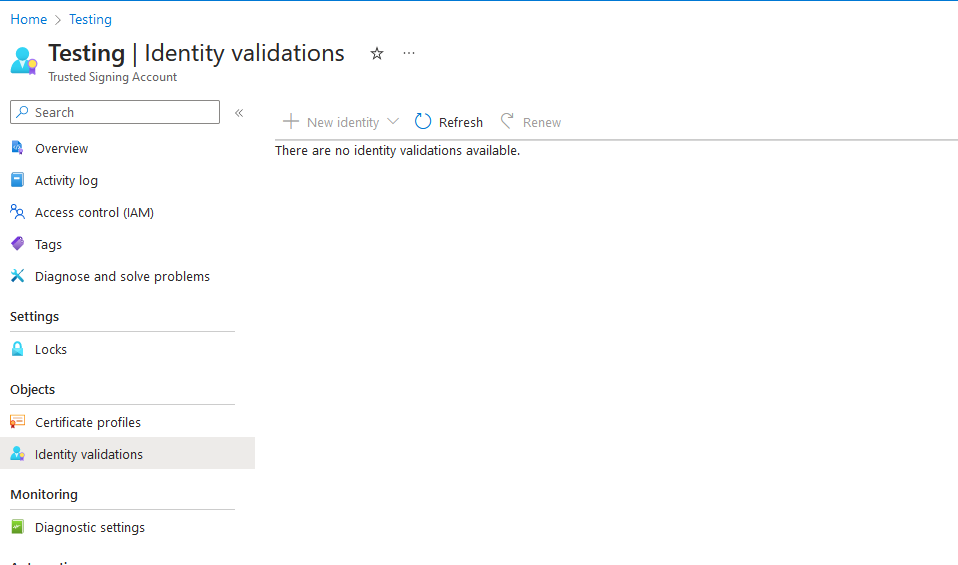Open the Overview menu item
The width and height of the screenshot is (958, 565).
click(x=61, y=148)
